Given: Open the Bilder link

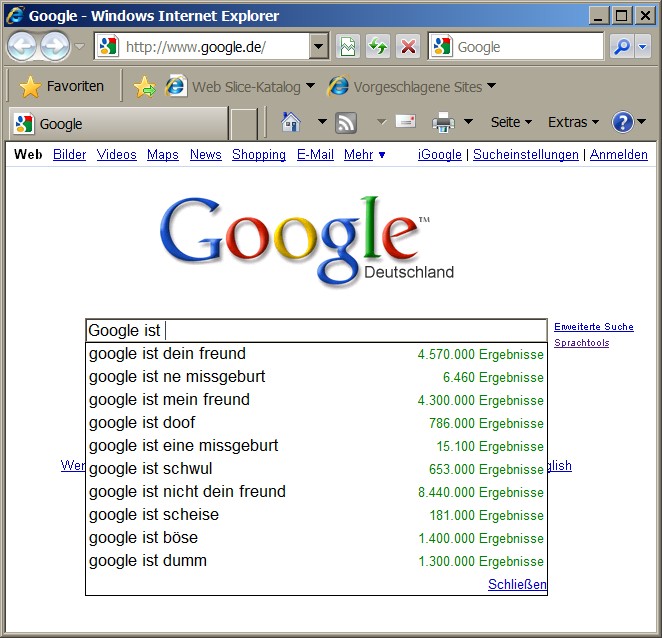Looking at the screenshot, I should pos(69,155).
